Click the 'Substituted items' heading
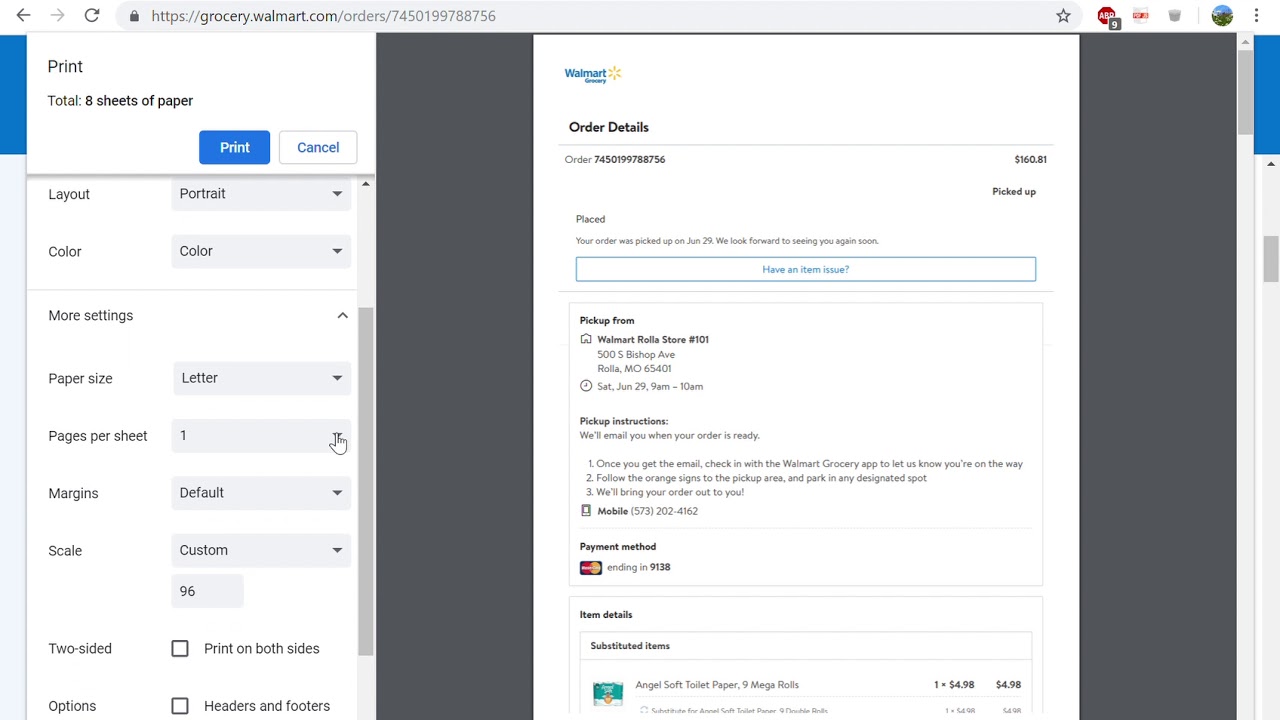The image size is (1280, 720). (630, 646)
